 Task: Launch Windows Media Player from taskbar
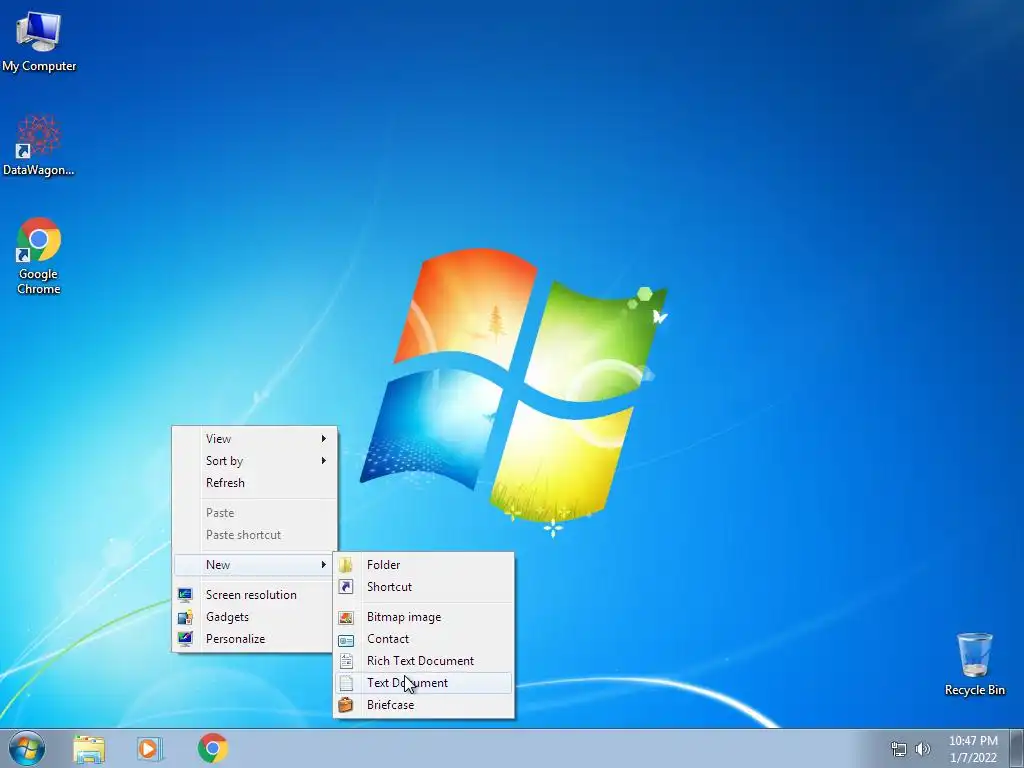150,748
